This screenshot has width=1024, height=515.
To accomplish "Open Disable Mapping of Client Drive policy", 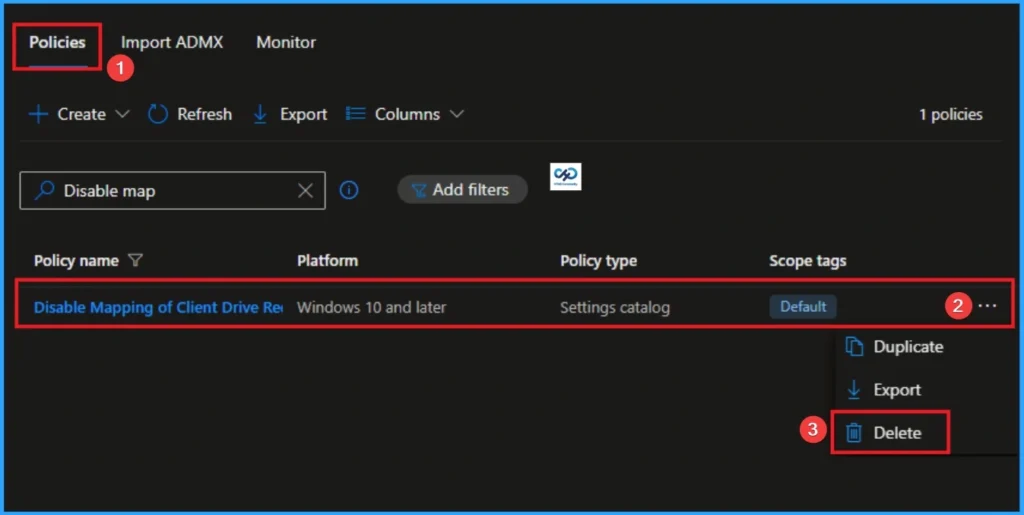I will [x=158, y=307].
